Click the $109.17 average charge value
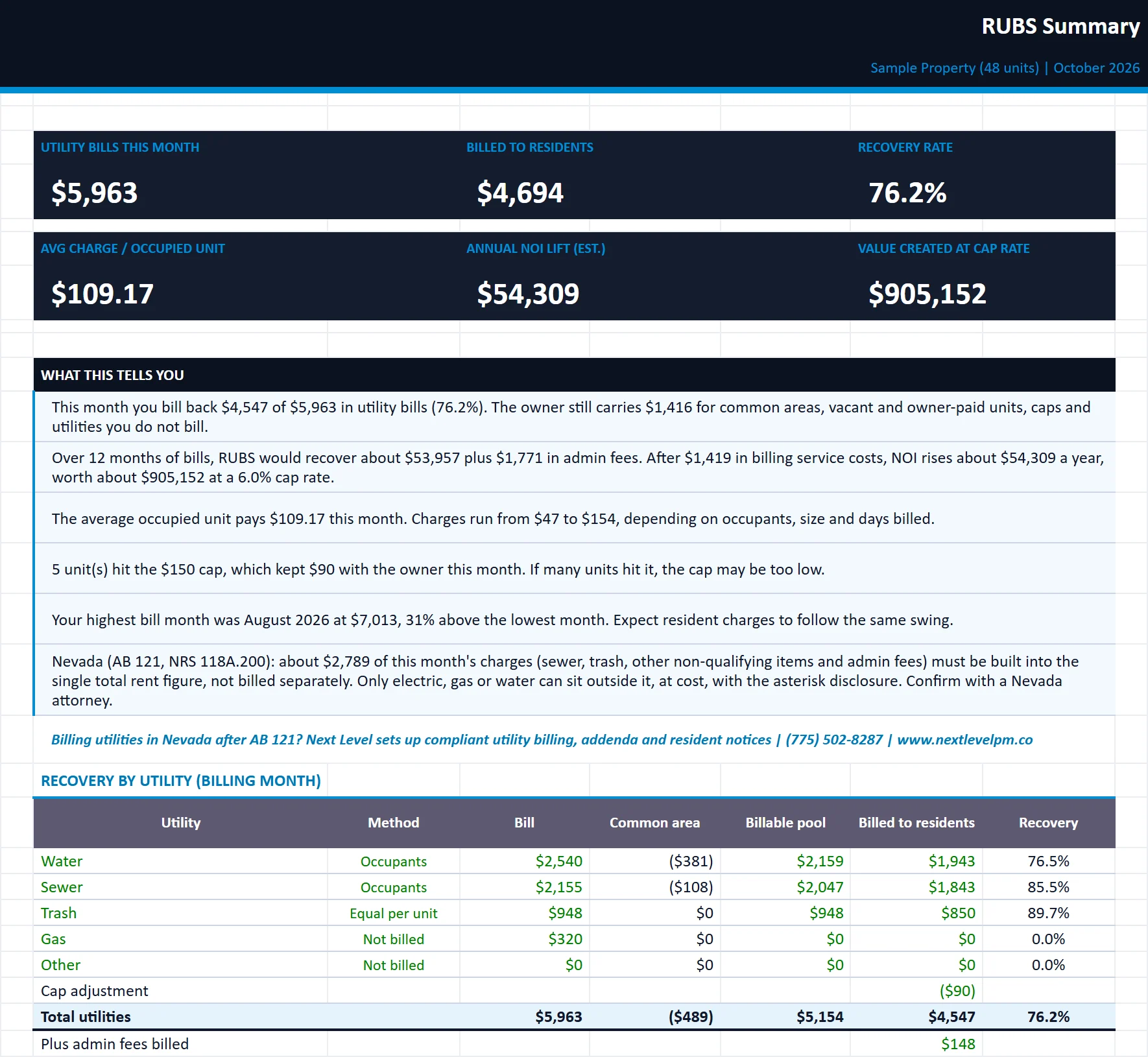The image size is (1148, 1057). (102, 294)
